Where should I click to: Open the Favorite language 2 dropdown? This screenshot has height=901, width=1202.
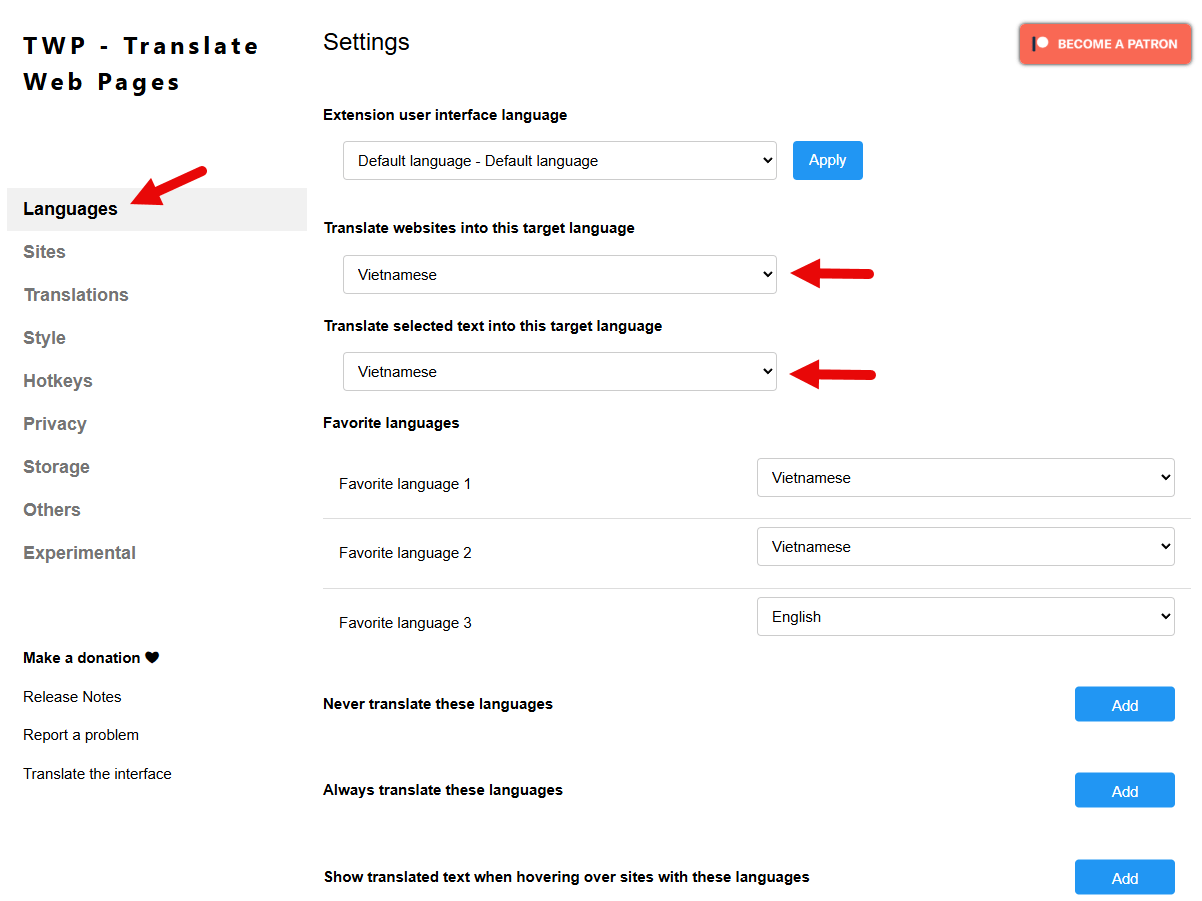click(966, 547)
